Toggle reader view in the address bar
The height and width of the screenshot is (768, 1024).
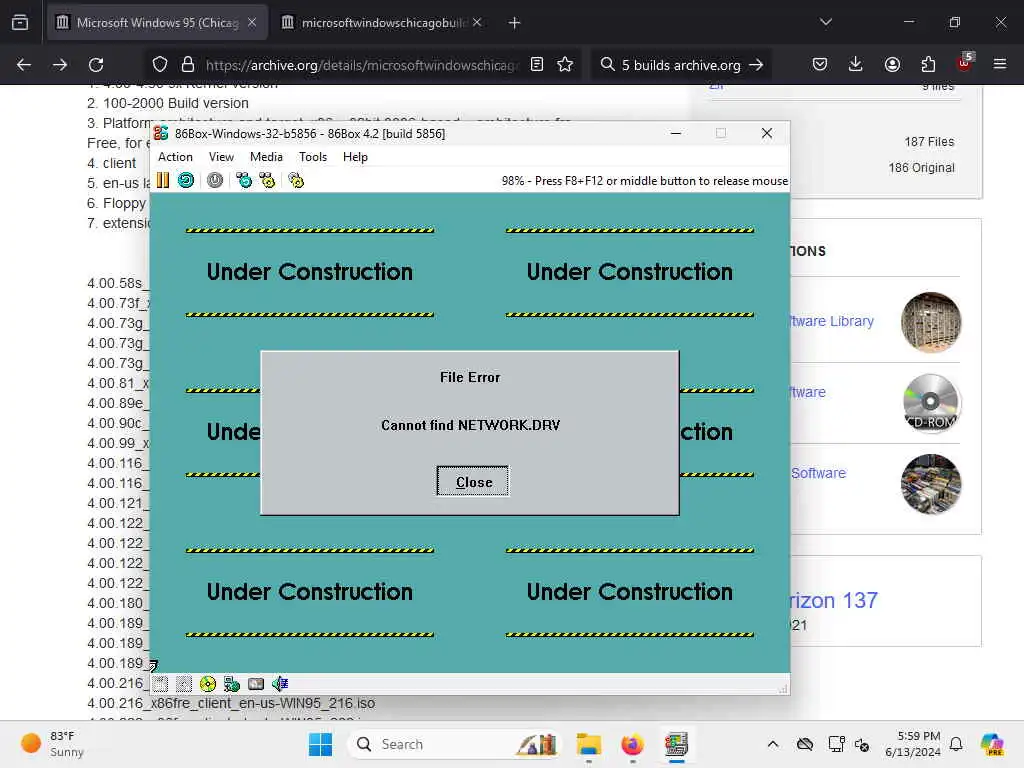click(537, 65)
